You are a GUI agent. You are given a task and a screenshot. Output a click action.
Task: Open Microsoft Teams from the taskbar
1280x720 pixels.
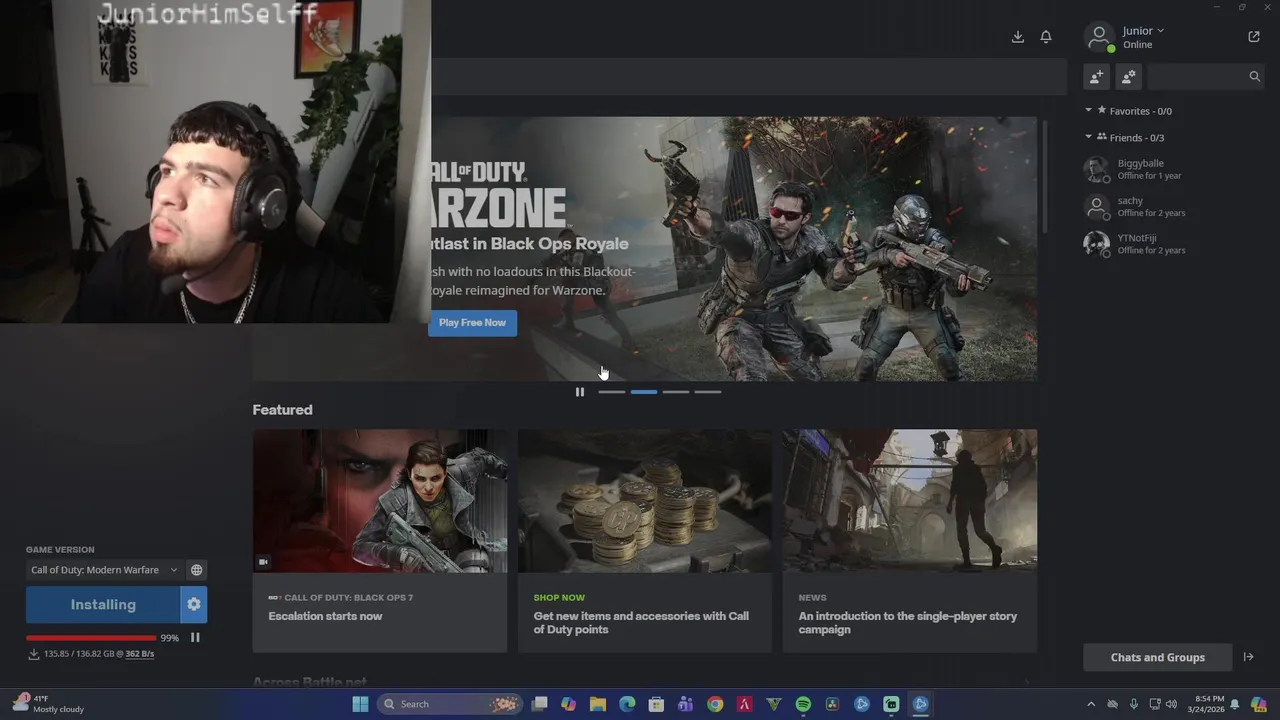click(685, 704)
